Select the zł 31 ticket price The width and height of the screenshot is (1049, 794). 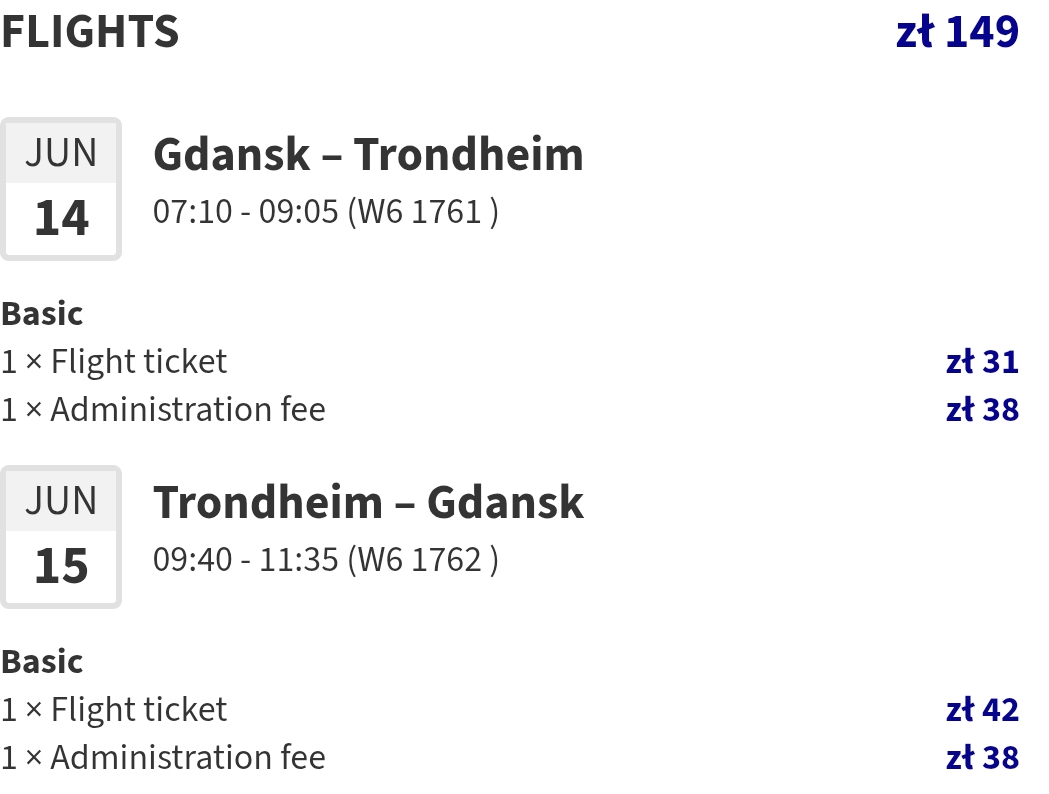(982, 362)
